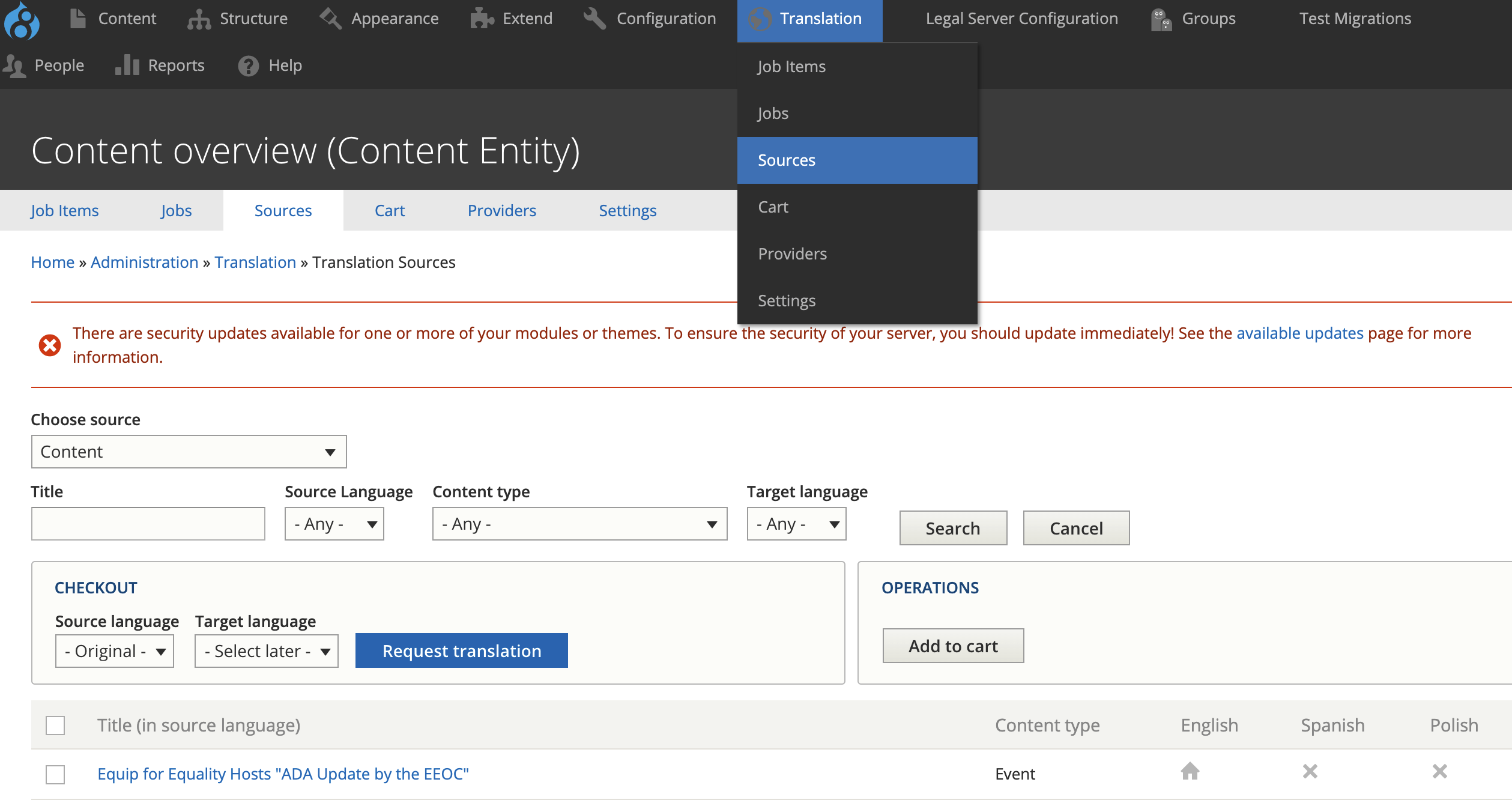Image resolution: width=1512 pixels, height=812 pixels.
Task: Open the Checkout Target language dropdown
Action: coord(266,651)
